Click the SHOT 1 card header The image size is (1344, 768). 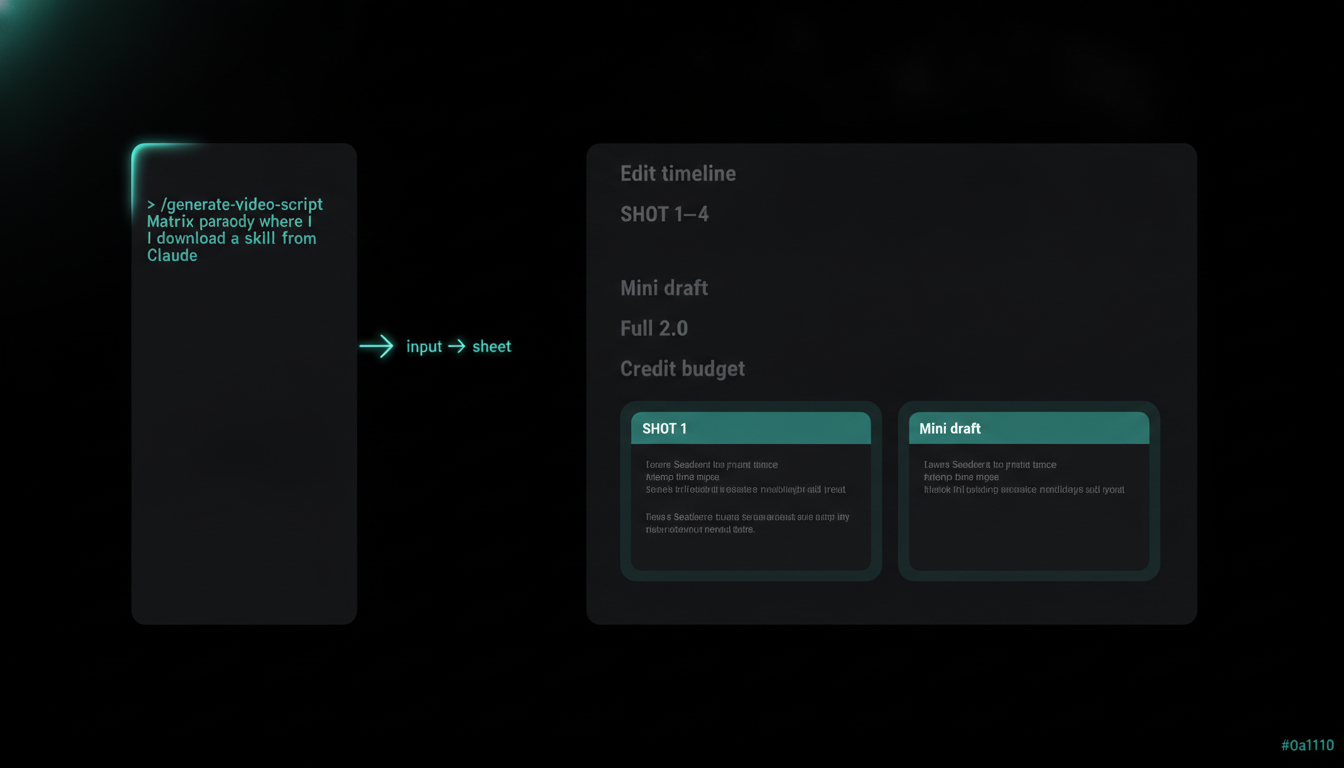751,428
